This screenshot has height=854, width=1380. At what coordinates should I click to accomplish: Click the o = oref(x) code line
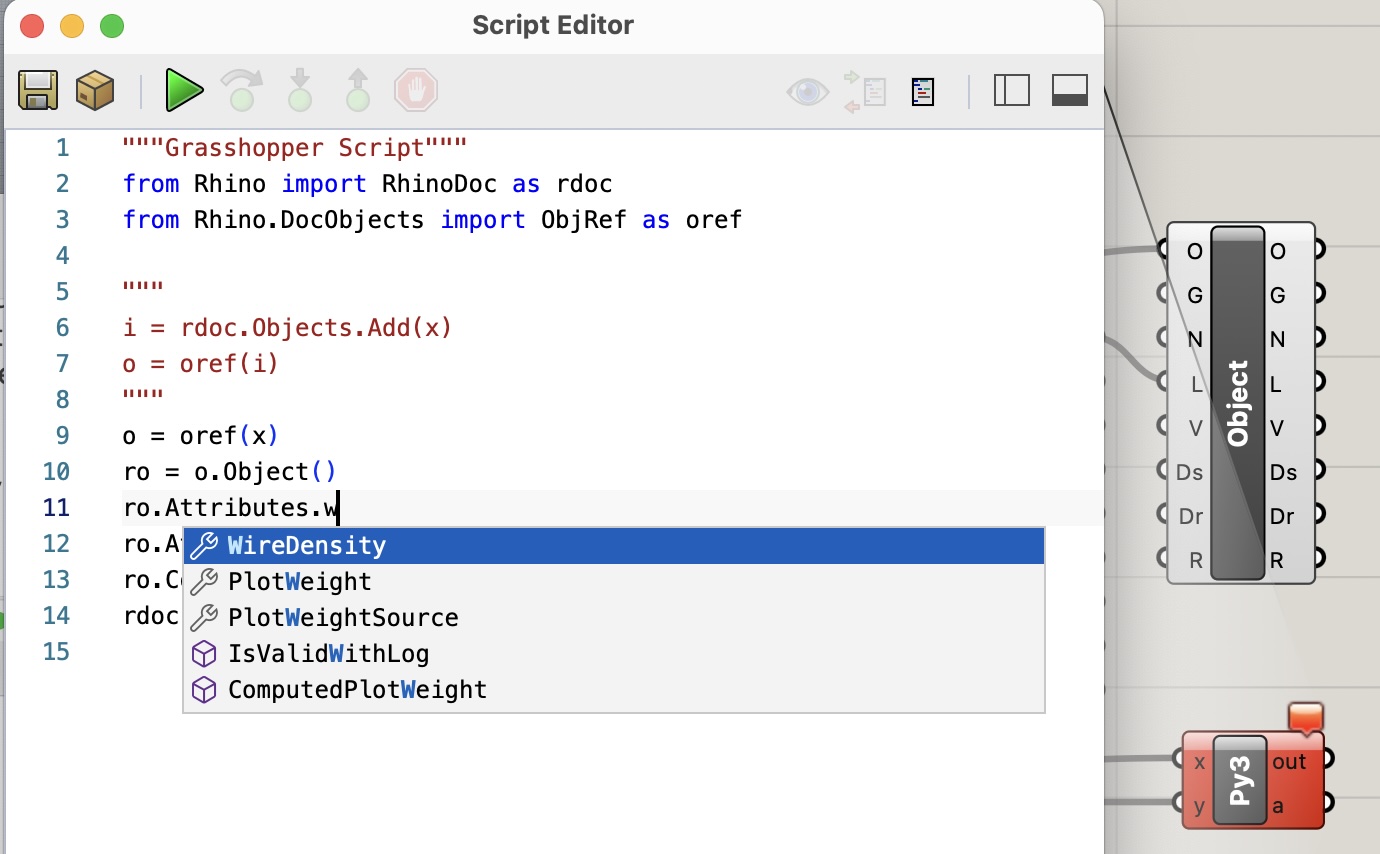pyautogui.click(x=200, y=436)
